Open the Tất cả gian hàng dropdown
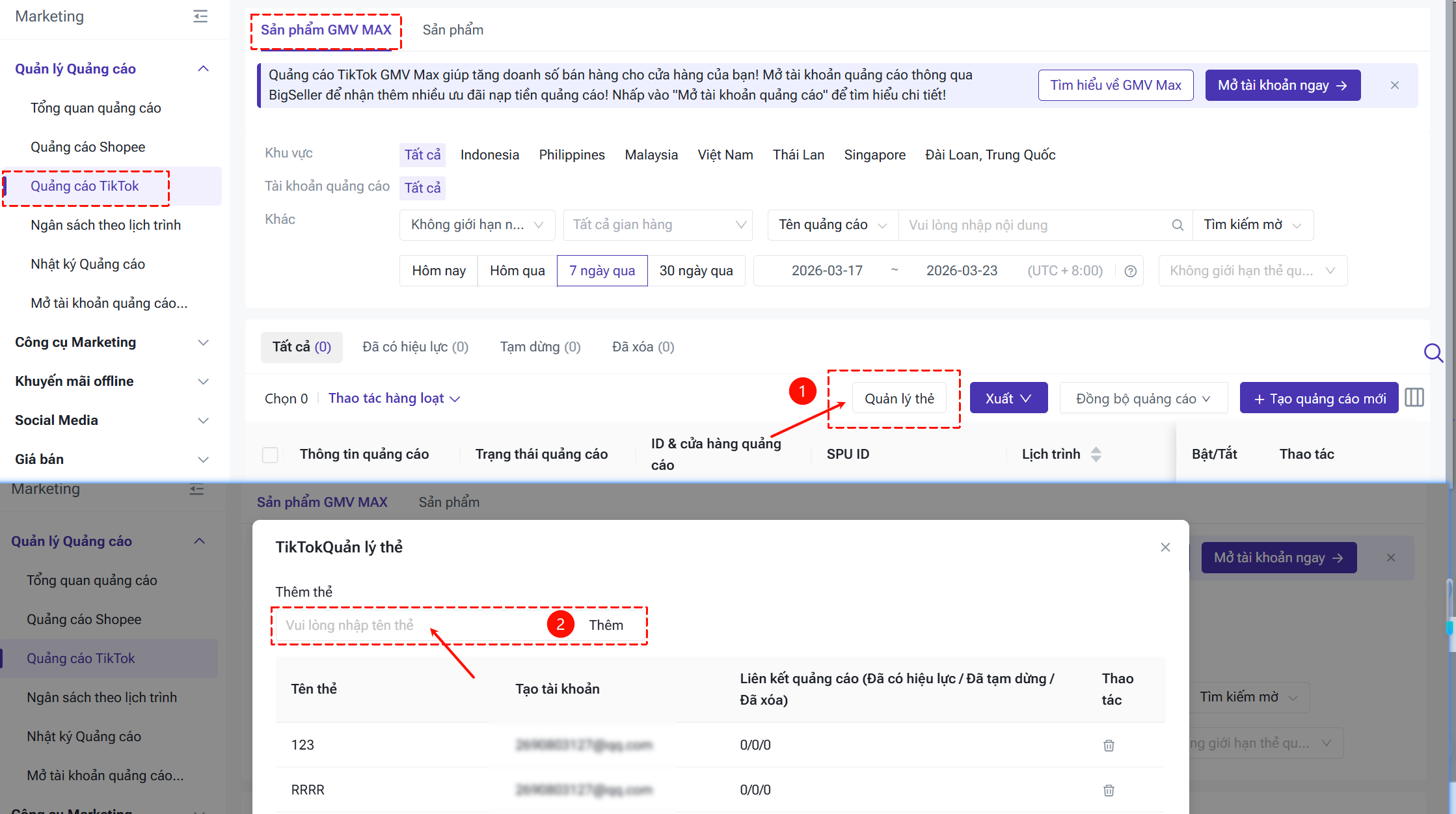Image resolution: width=1456 pixels, height=814 pixels. 658,225
